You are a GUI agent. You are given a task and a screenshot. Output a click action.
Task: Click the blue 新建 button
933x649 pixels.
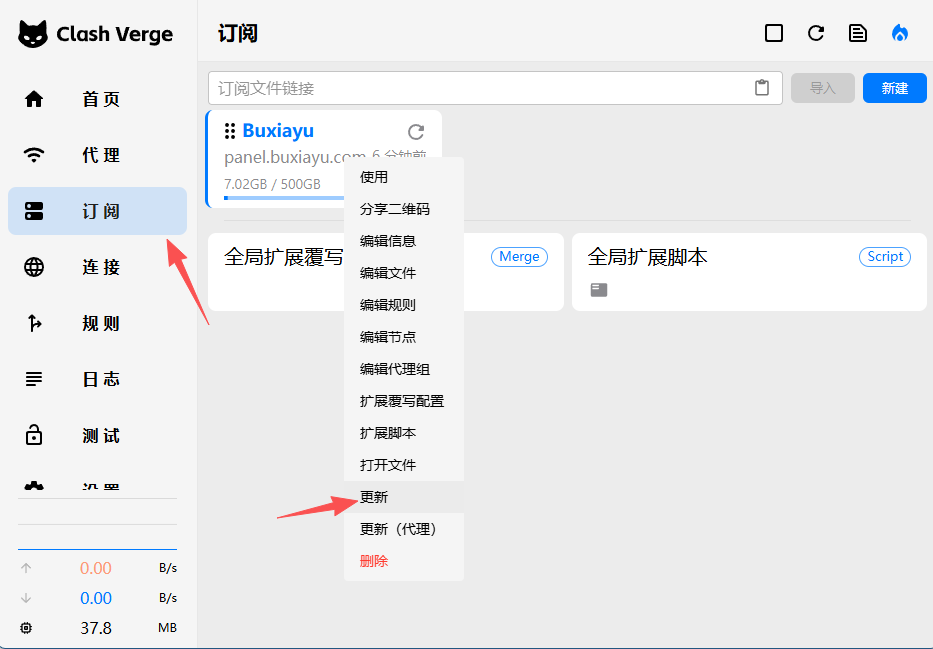[894, 88]
